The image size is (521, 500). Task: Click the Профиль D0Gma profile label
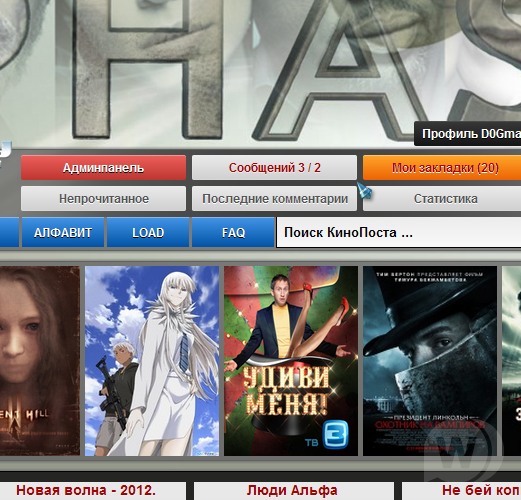coord(468,134)
